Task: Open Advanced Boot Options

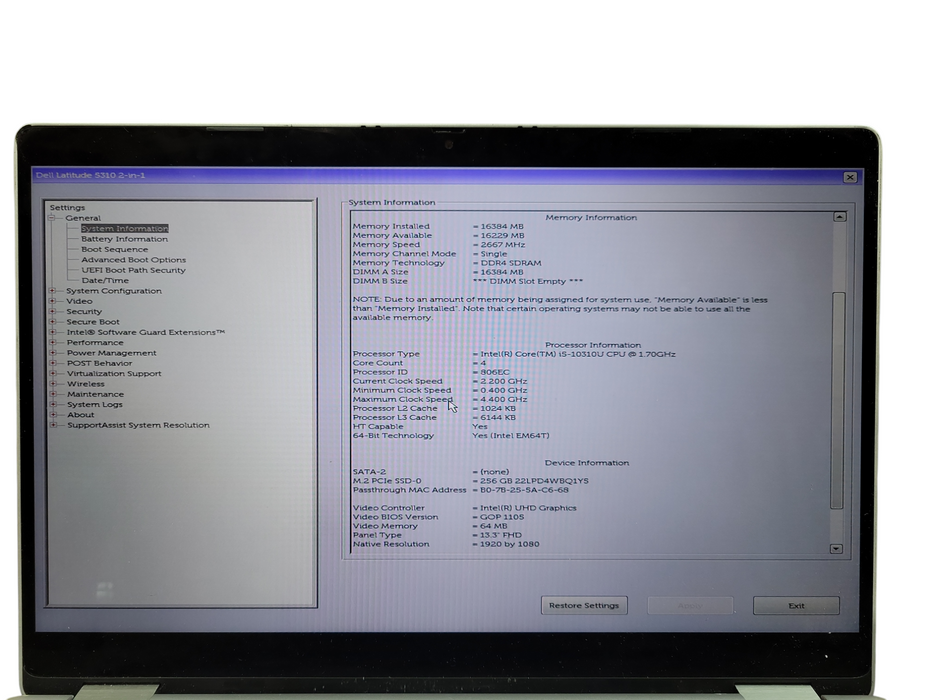Action: (x=133, y=260)
